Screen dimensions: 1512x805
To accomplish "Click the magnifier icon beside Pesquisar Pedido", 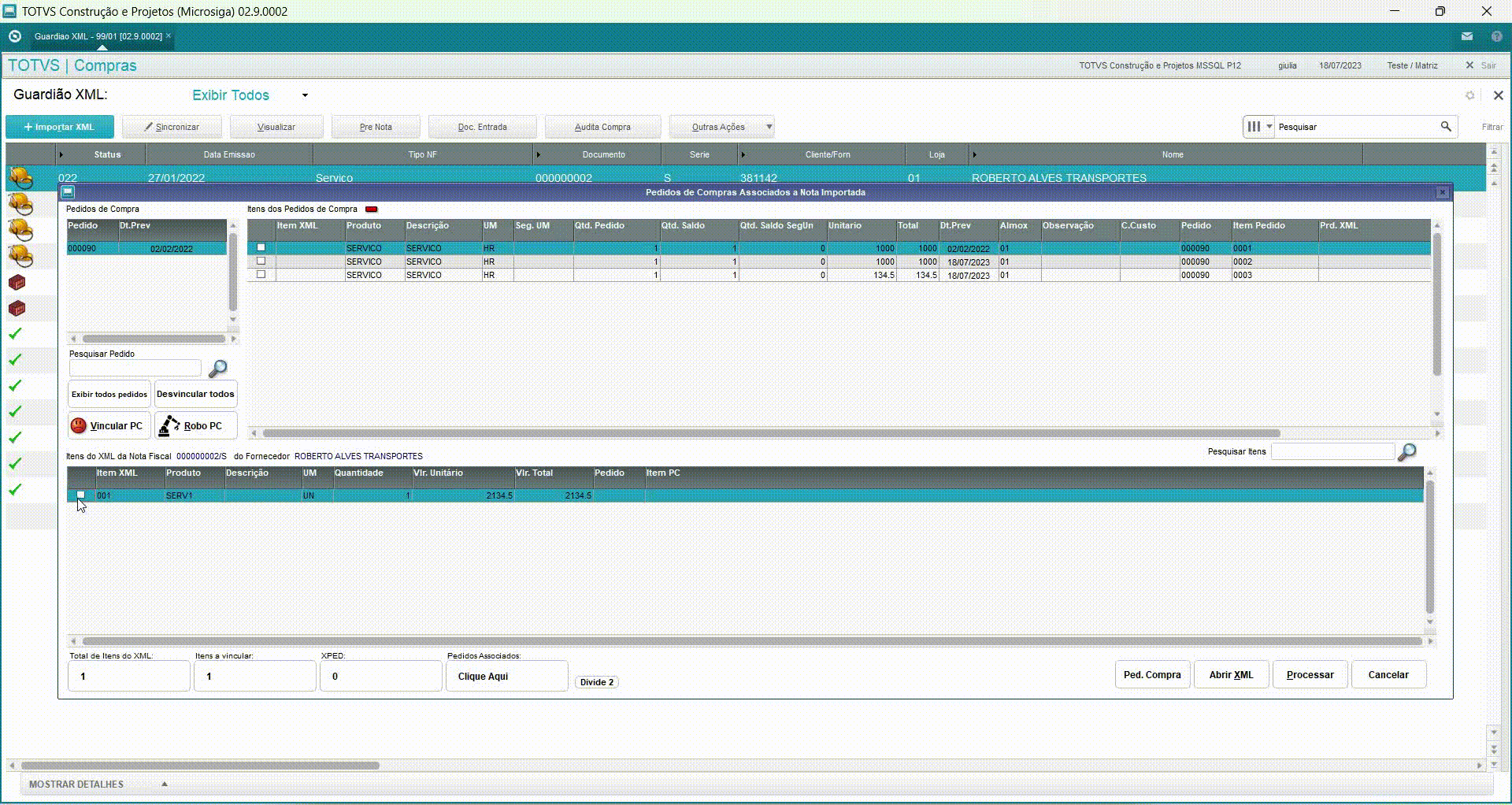I will (x=217, y=368).
